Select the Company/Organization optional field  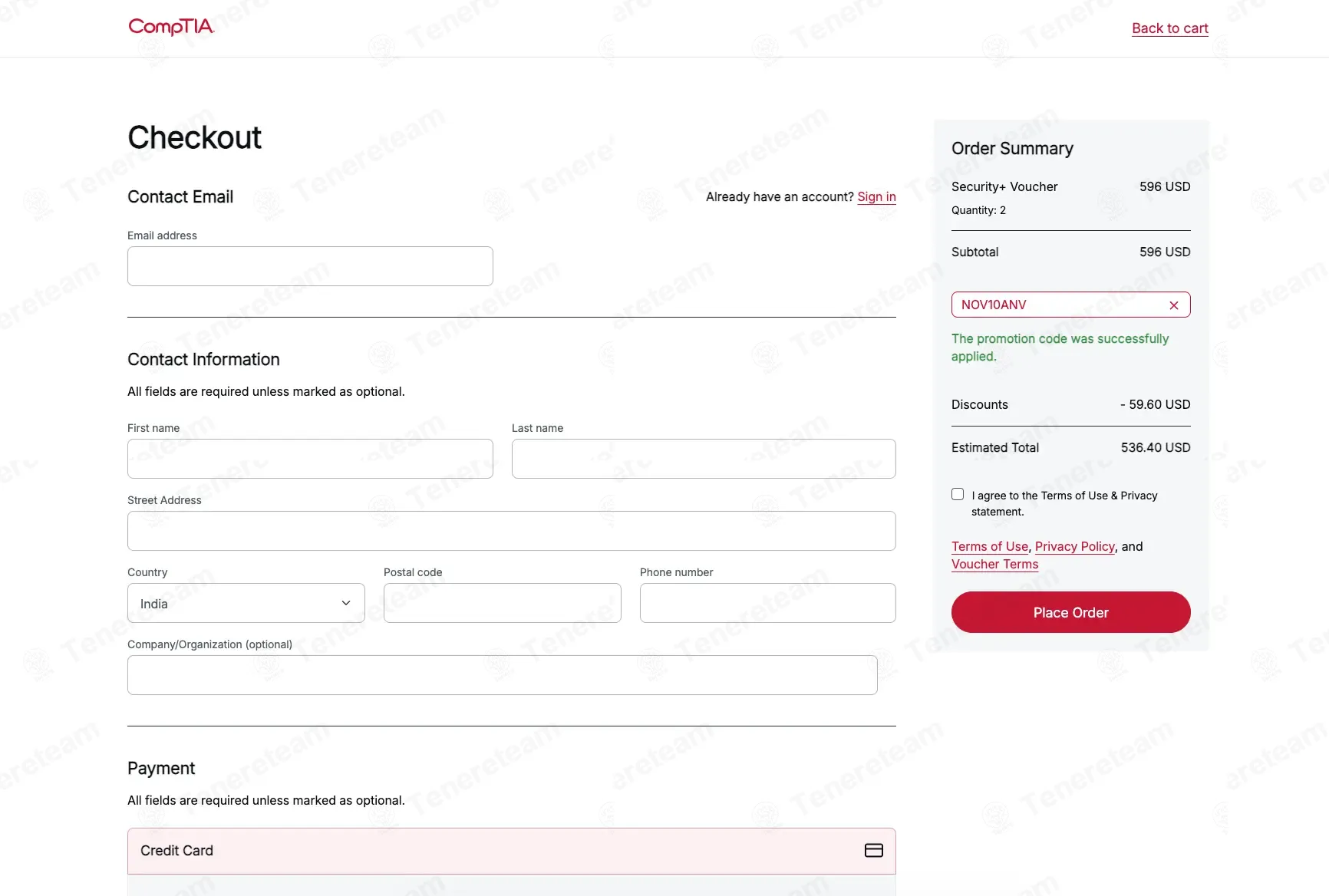pyautogui.click(x=502, y=675)
